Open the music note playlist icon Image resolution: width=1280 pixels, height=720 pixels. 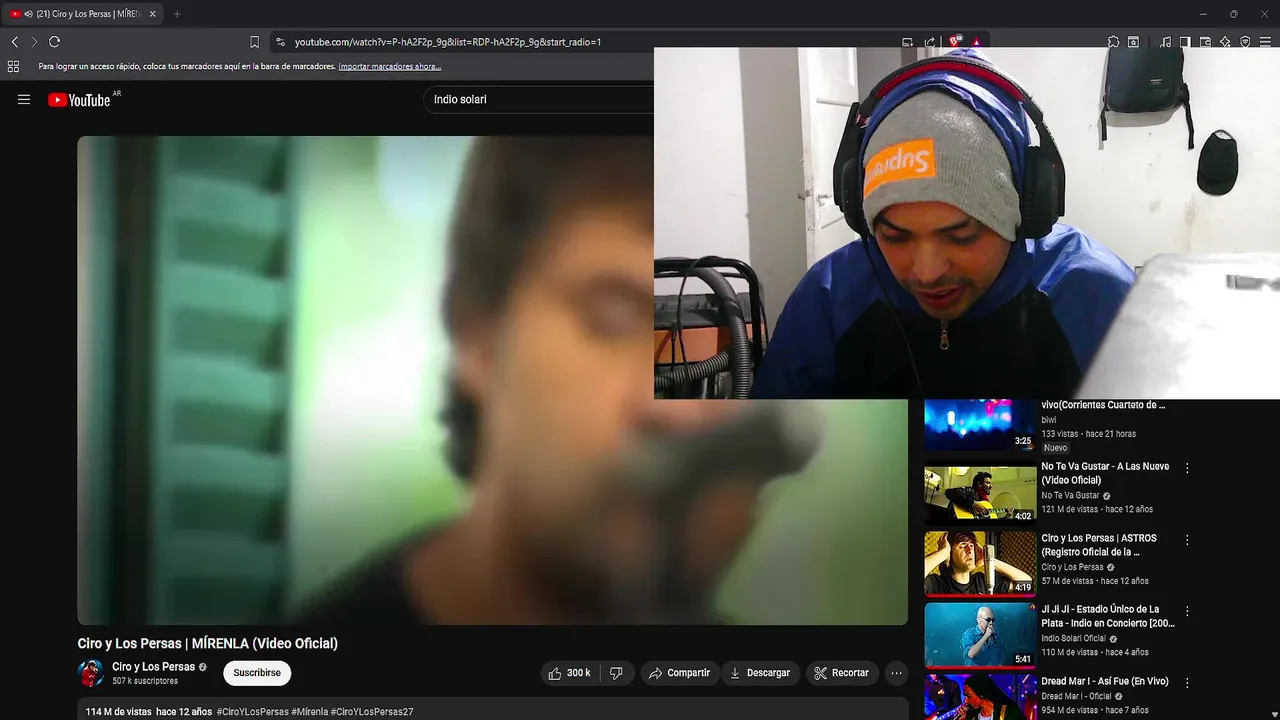[1165, 42]
